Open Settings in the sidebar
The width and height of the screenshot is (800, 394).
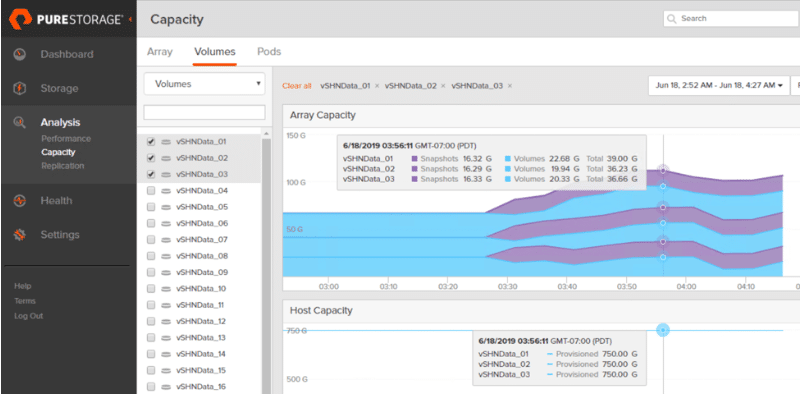60,235
